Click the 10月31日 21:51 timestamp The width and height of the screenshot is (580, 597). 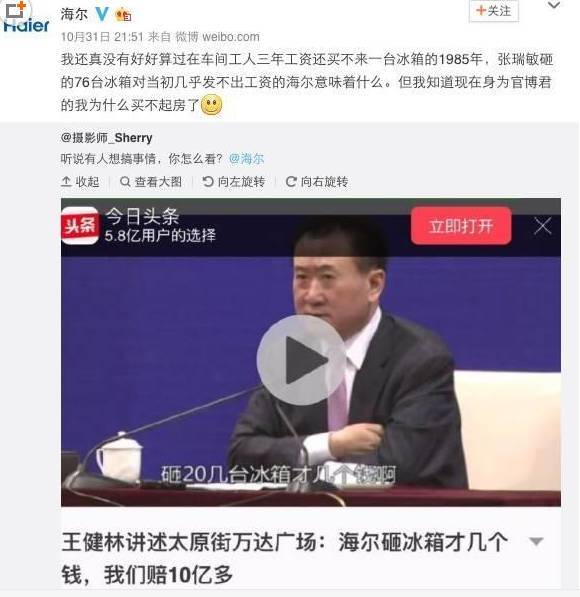[102, 37]
